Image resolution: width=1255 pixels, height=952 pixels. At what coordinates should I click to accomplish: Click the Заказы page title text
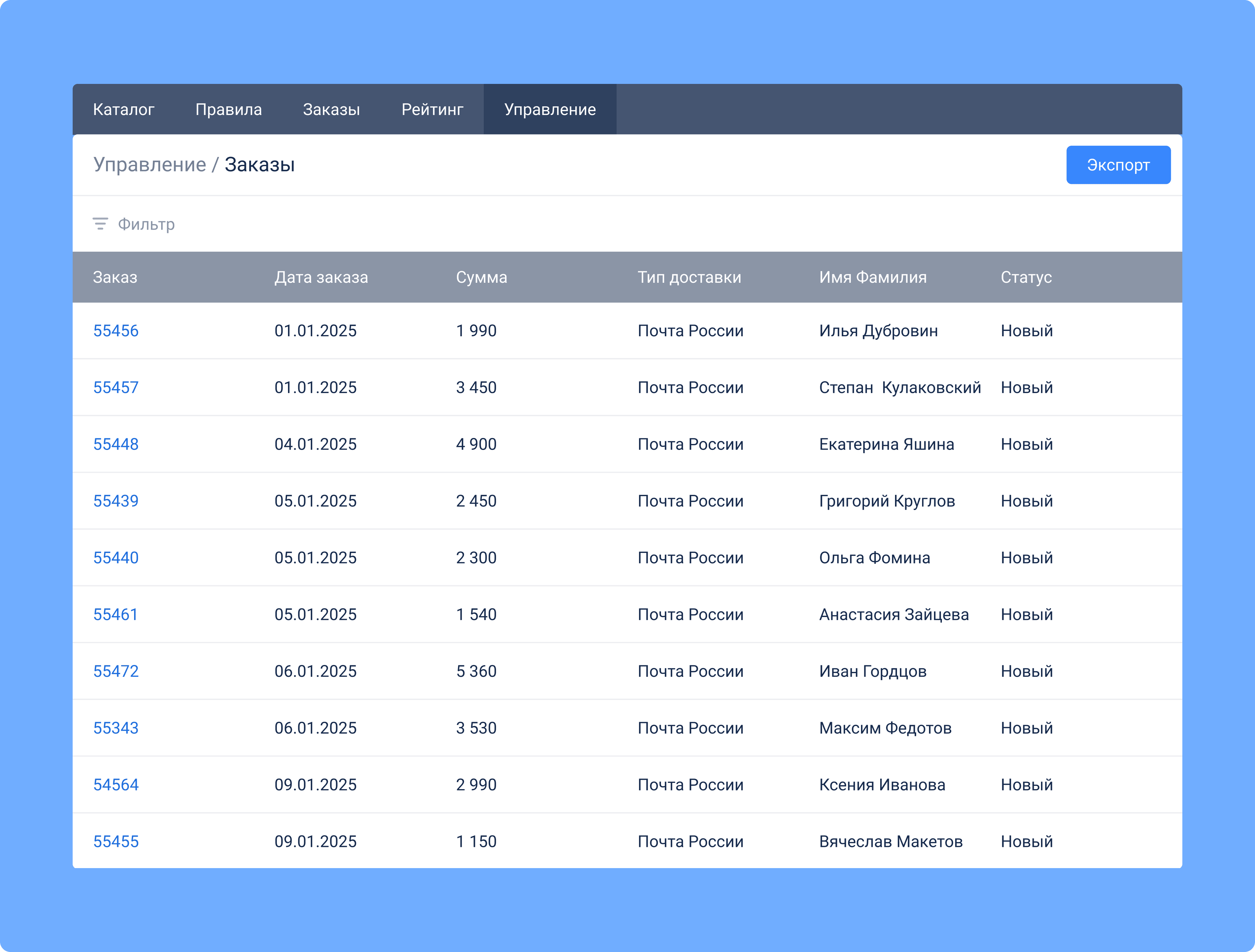259,165
